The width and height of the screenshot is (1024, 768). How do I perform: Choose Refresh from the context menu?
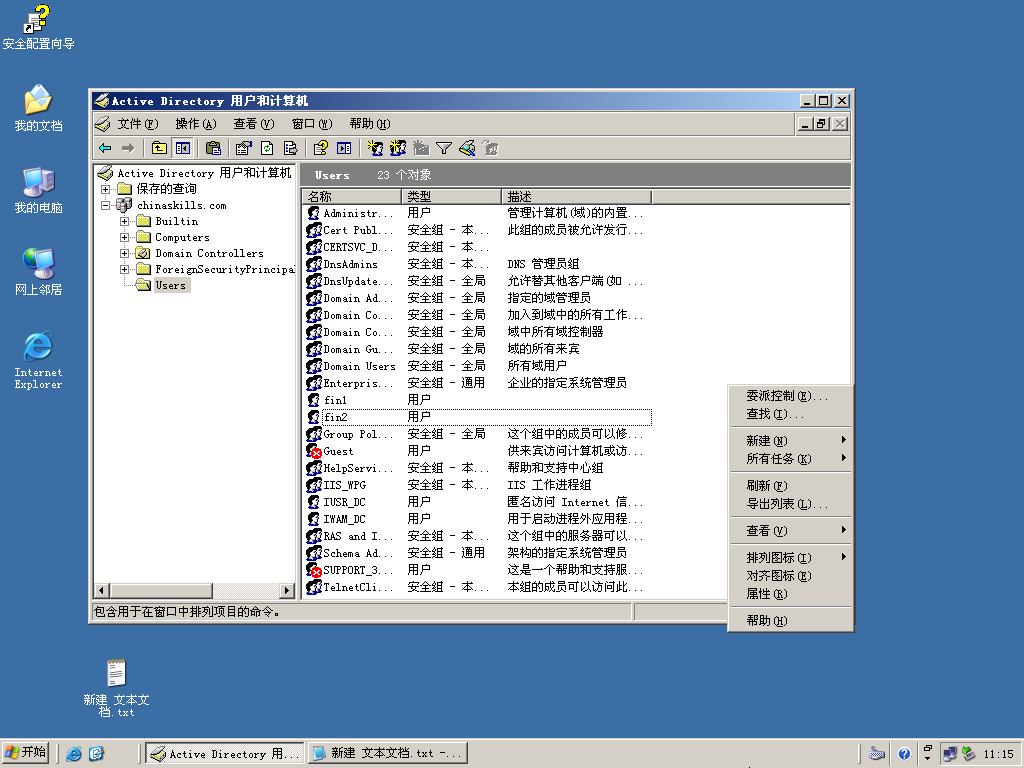[790, 486]
